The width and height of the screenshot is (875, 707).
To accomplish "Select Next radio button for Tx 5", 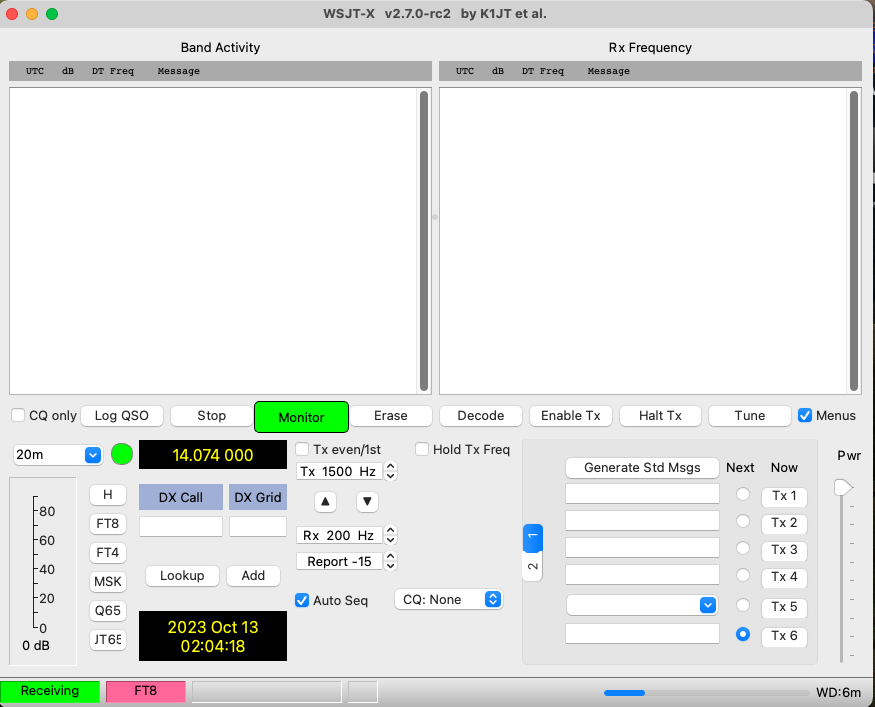I will coord(743,605).
